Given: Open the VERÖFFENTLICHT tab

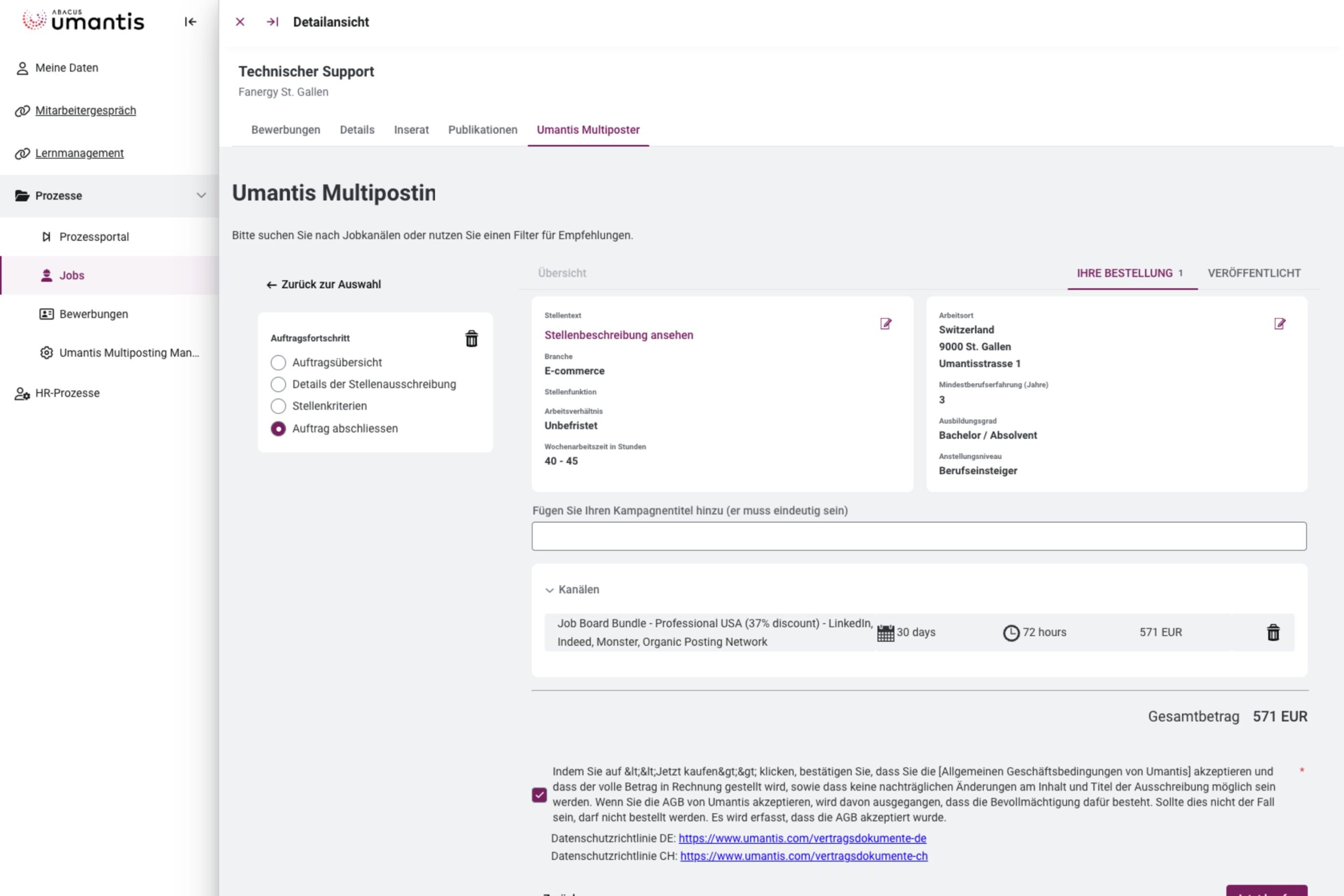Looking at the screenshot, I should tap(1254, 273).
